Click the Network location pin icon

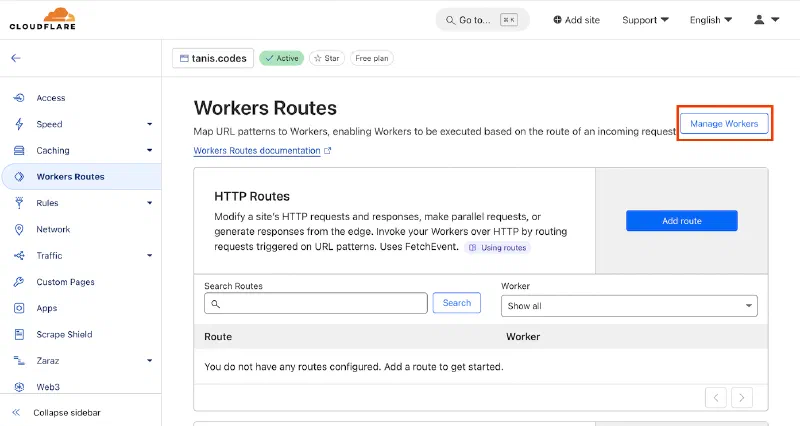point(19,230)
